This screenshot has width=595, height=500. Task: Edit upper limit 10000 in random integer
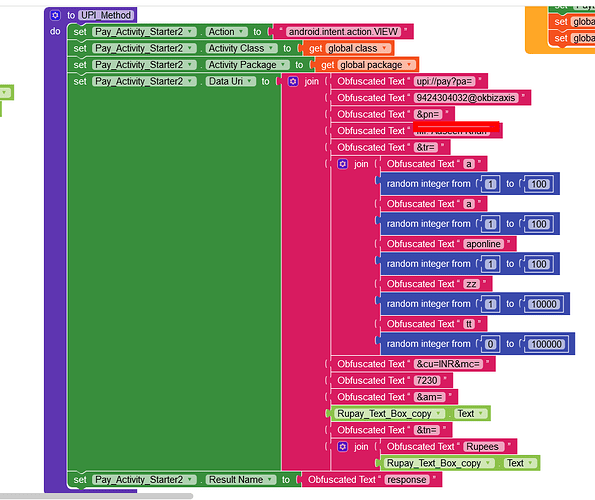pyautogui.click(x=544, y=304)
